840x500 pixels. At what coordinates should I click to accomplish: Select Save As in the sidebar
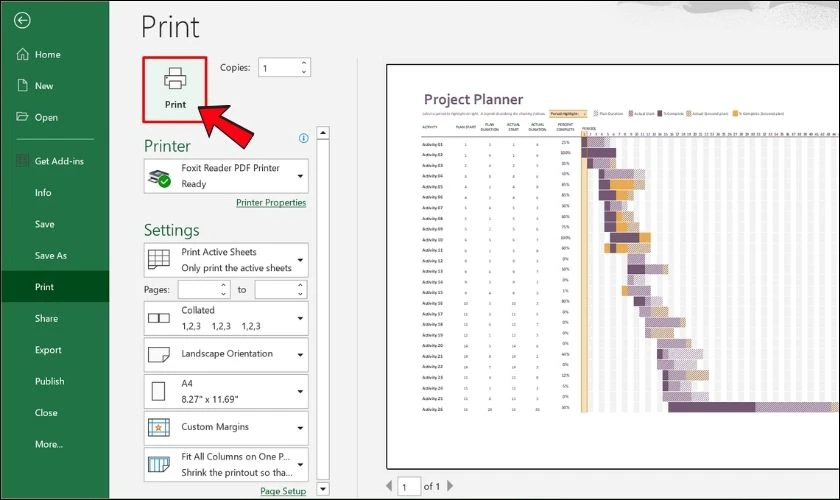click(x=51, y=256)
